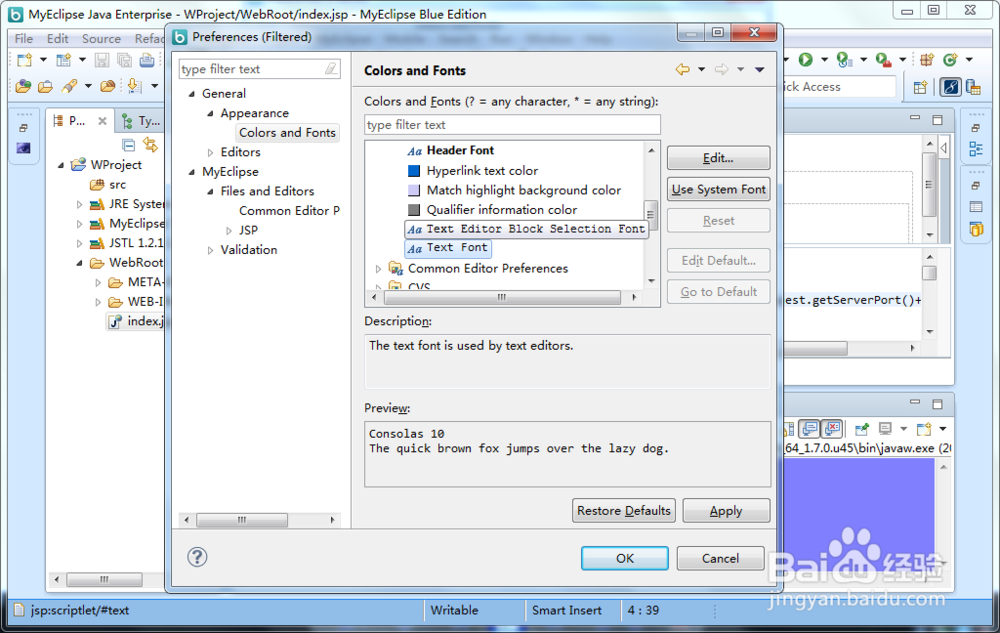Click the Smart Insert status entry
This screenshot has height=633, width=1000.
(x=566, y=611)
